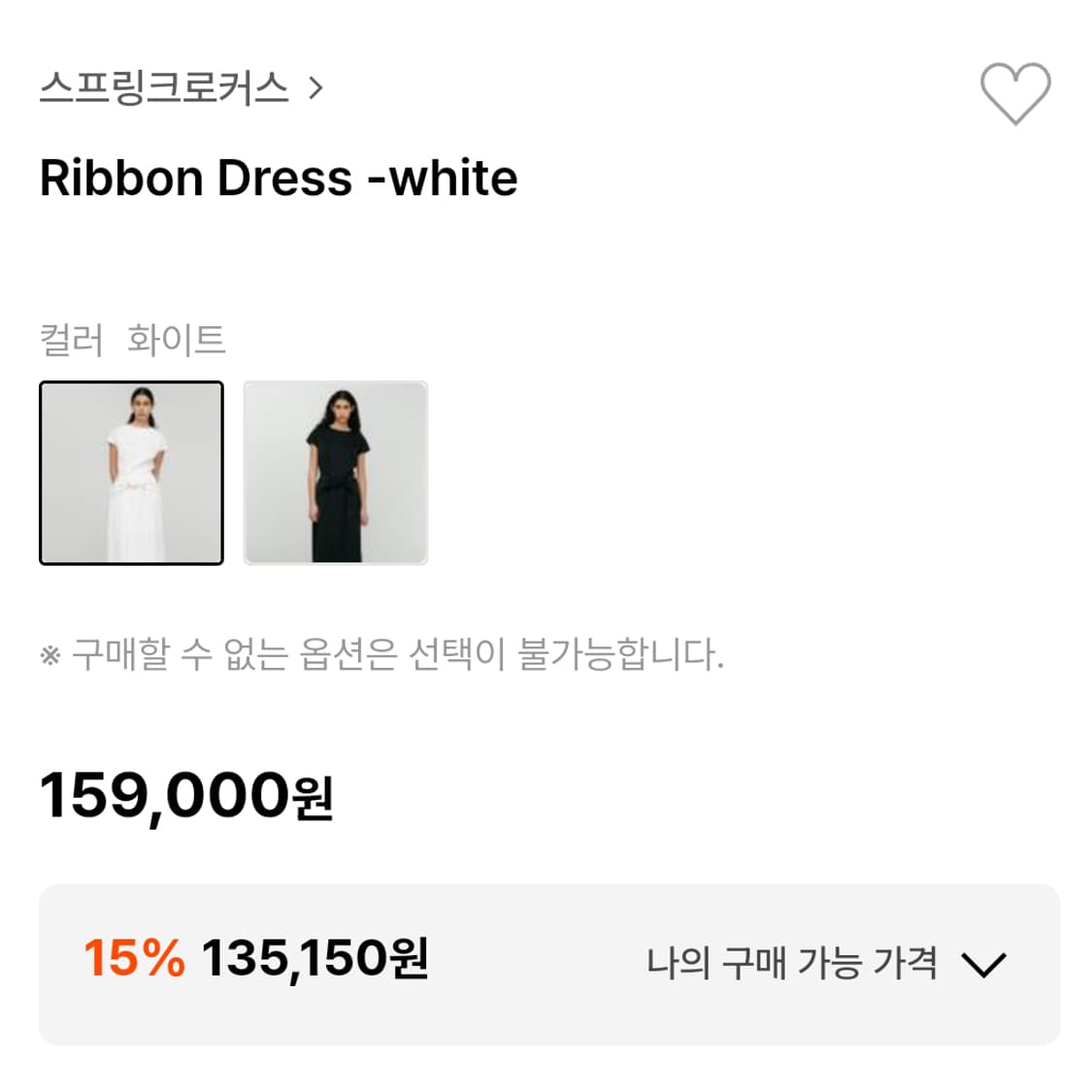The width and height of the screenshot is (1092, 1092).
Task: Click the discounted price 135,150원
Action: (314, 959)
